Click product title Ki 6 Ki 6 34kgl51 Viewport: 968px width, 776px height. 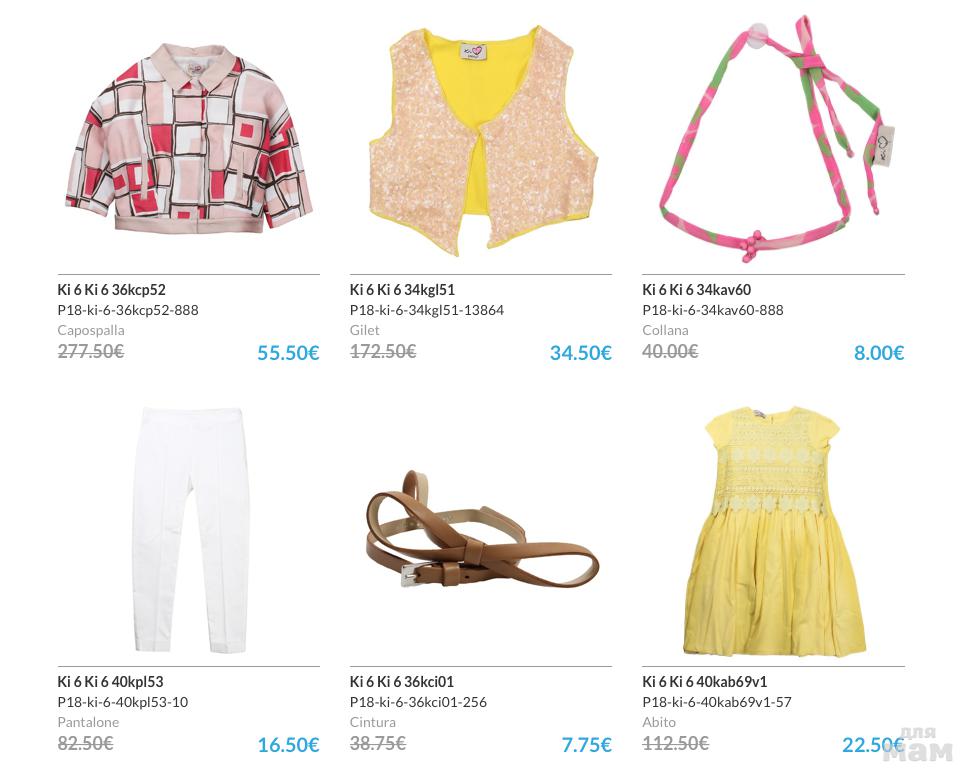coord(402,290)
